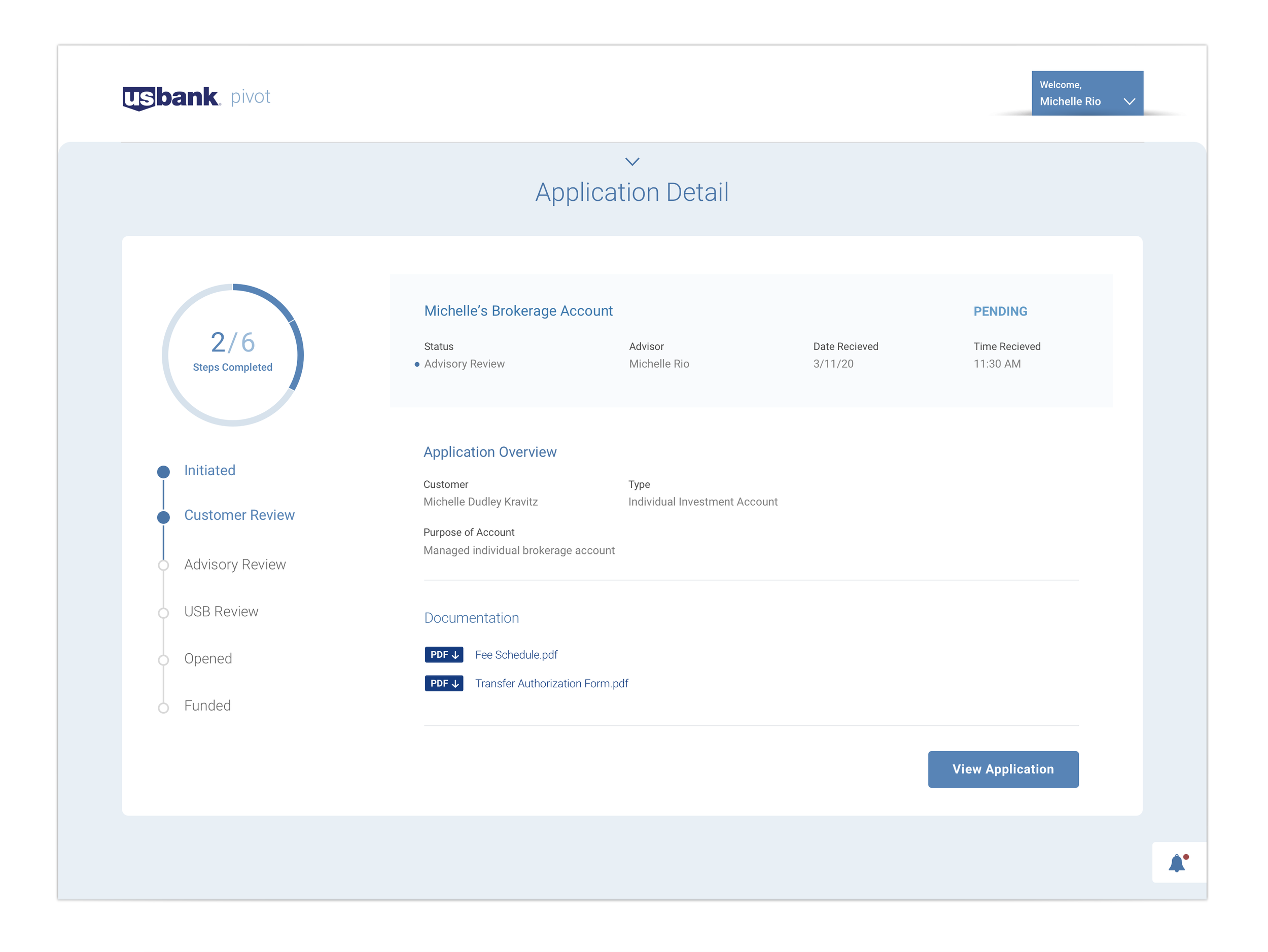Viewport: 1268px width, 952px height.
Task: Click the Advisory Review step circle marker
Action: (x=163, y=566)
